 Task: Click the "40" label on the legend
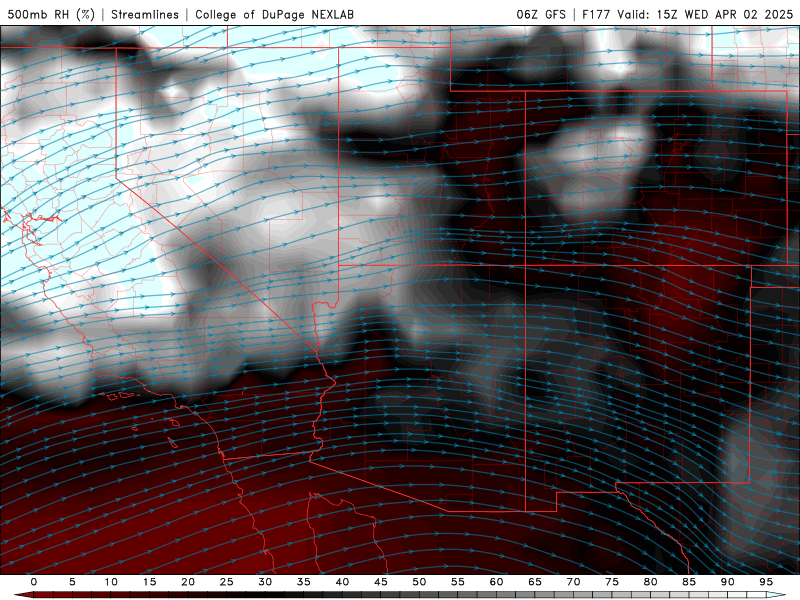pos(342,582)
